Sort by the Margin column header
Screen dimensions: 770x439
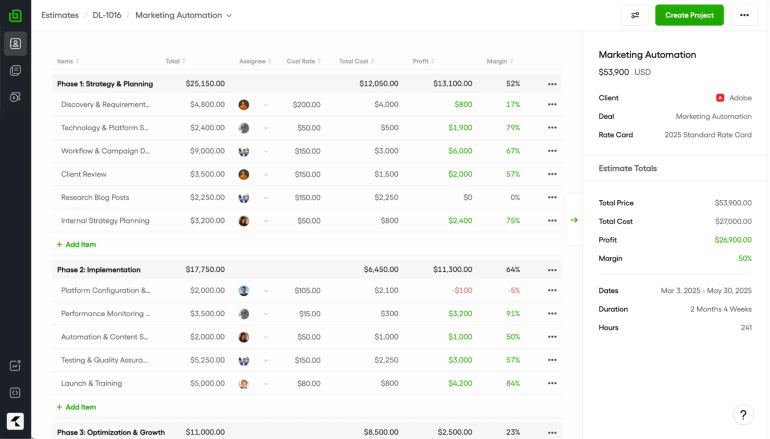tap(500, 61)
